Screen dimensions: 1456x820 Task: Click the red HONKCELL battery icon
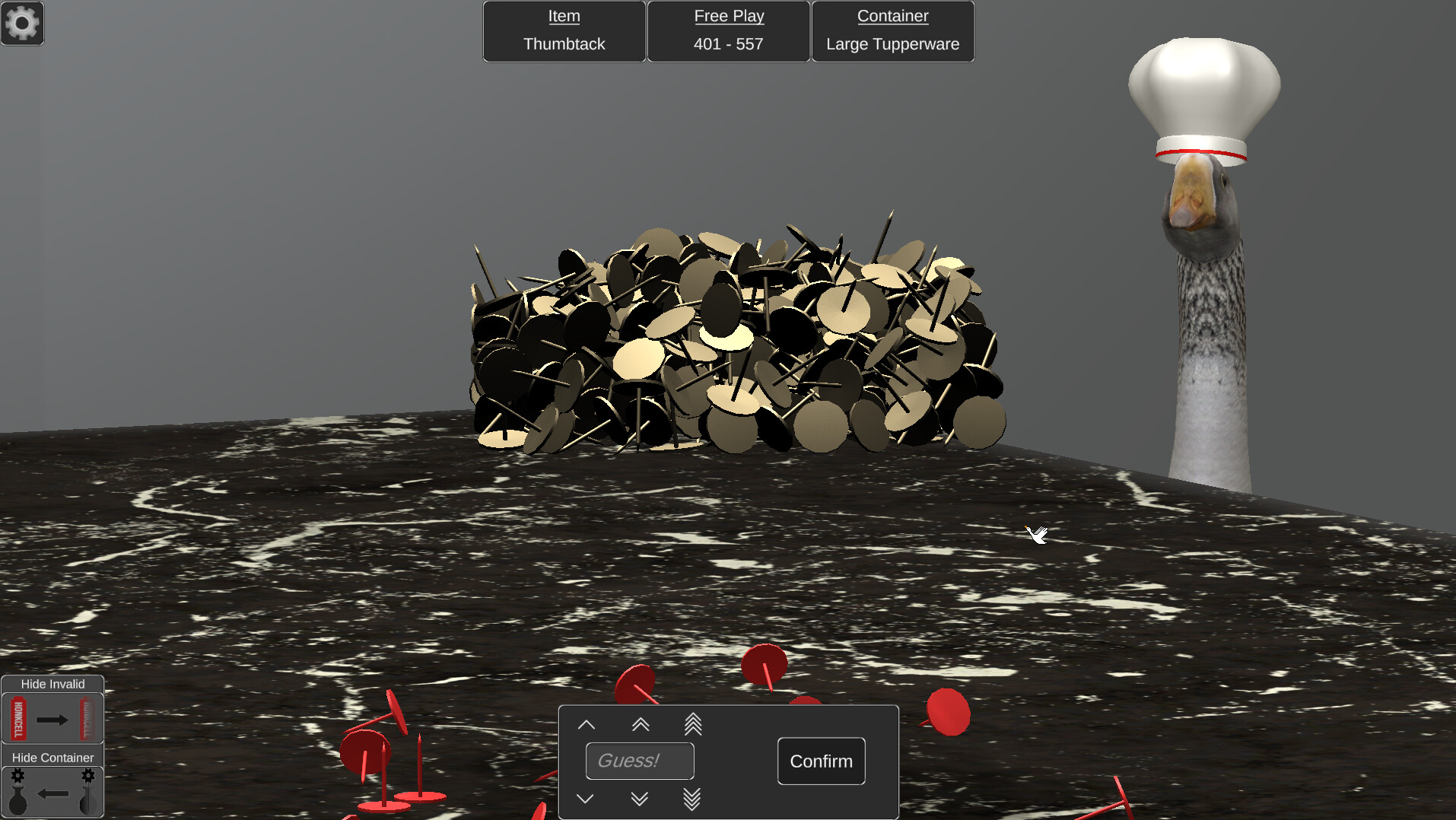pos(17,717)
